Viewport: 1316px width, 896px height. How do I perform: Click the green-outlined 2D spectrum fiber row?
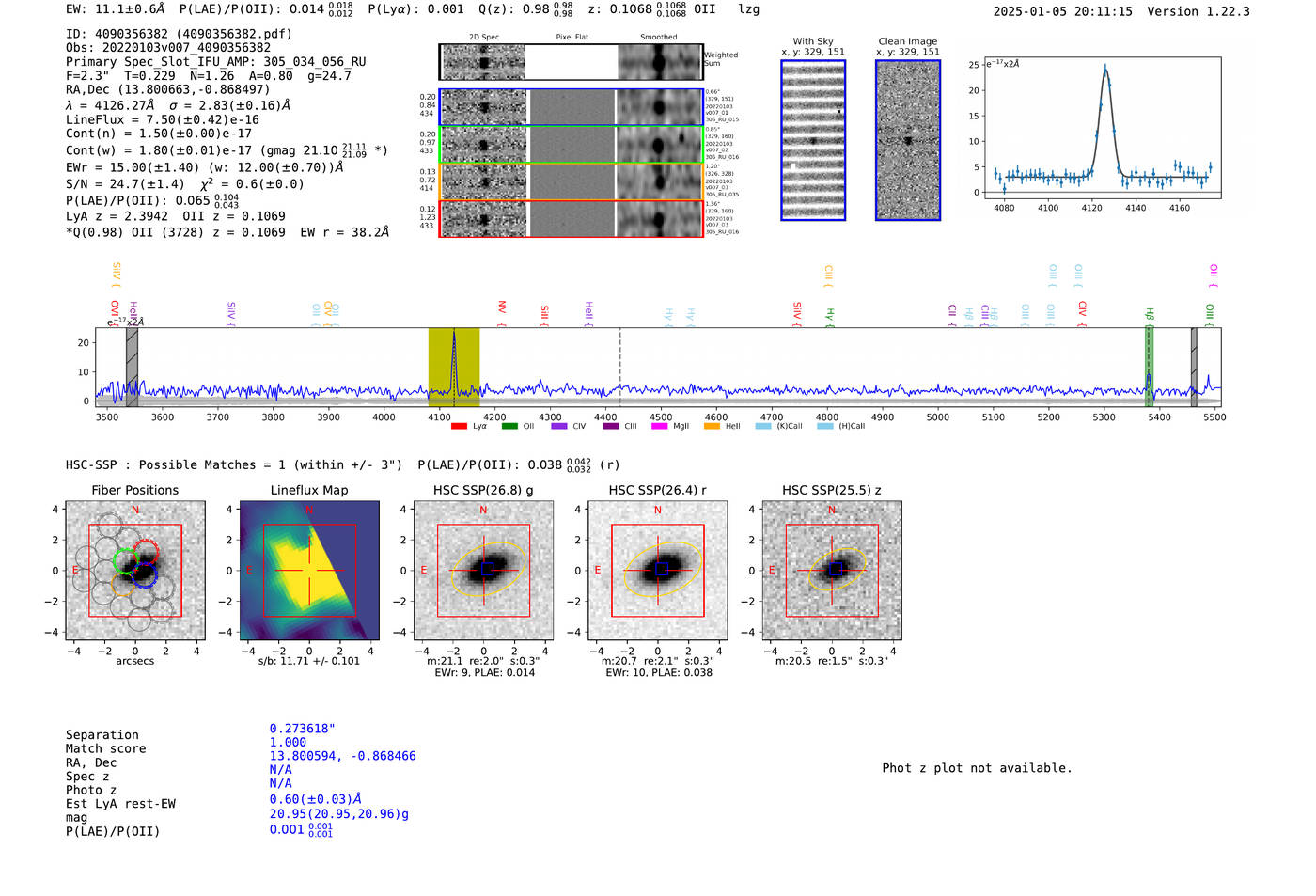(x=572, y=145)
